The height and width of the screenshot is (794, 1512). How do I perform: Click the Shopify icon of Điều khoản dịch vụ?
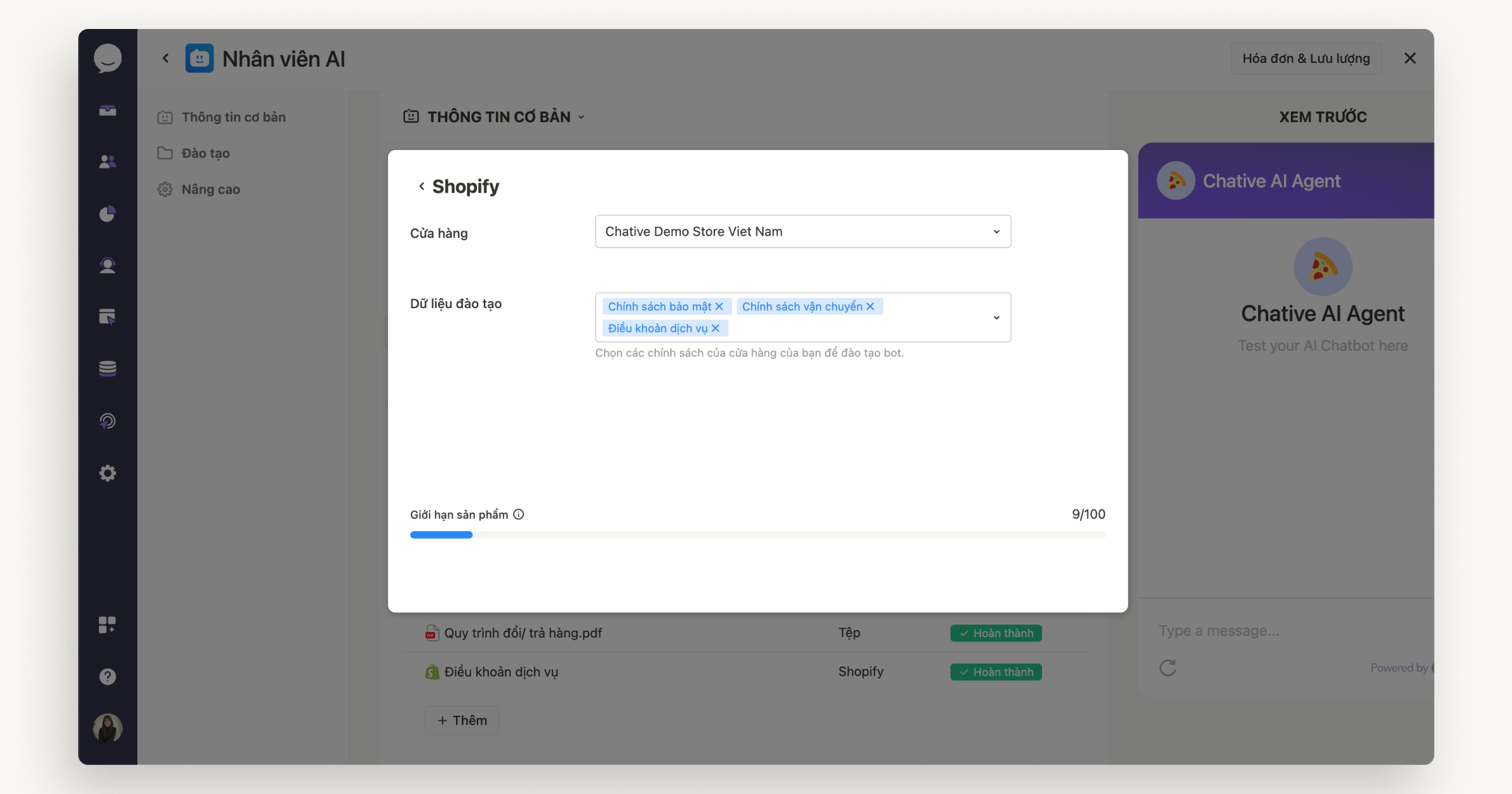[x=432, y=672]
